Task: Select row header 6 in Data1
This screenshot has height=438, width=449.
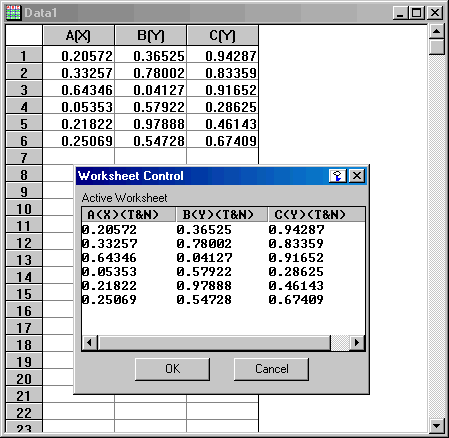Action: 24,140
